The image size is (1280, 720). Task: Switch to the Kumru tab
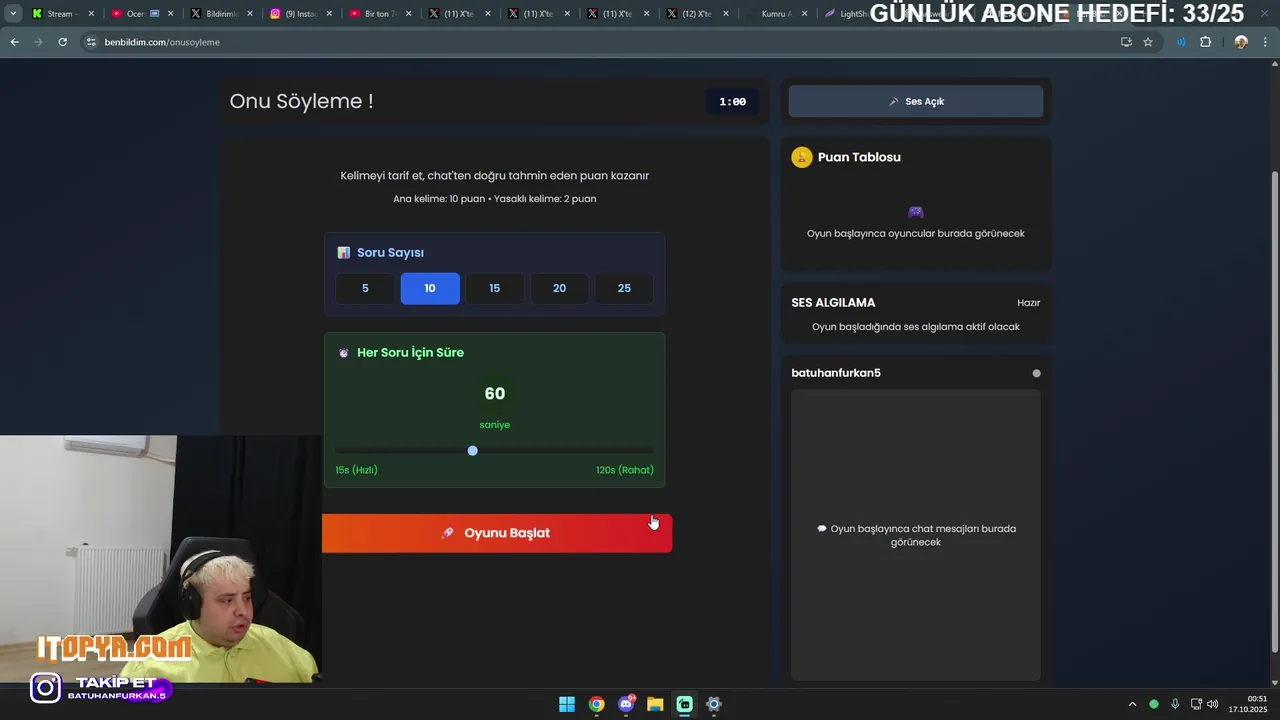point(776,14)
